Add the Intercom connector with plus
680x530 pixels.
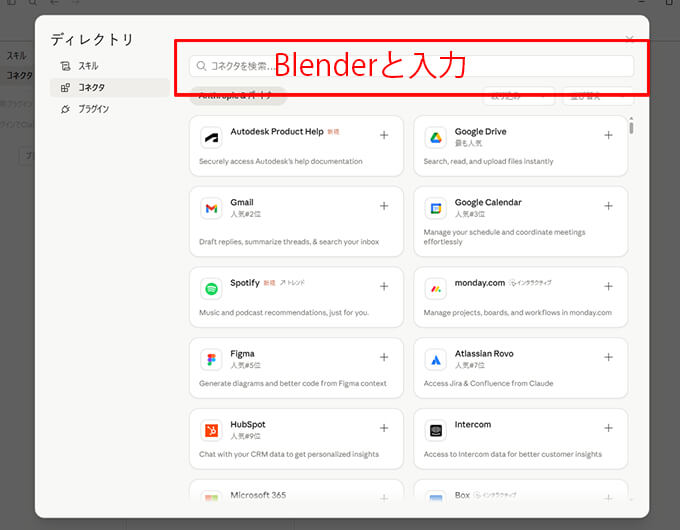coord(608,428)
